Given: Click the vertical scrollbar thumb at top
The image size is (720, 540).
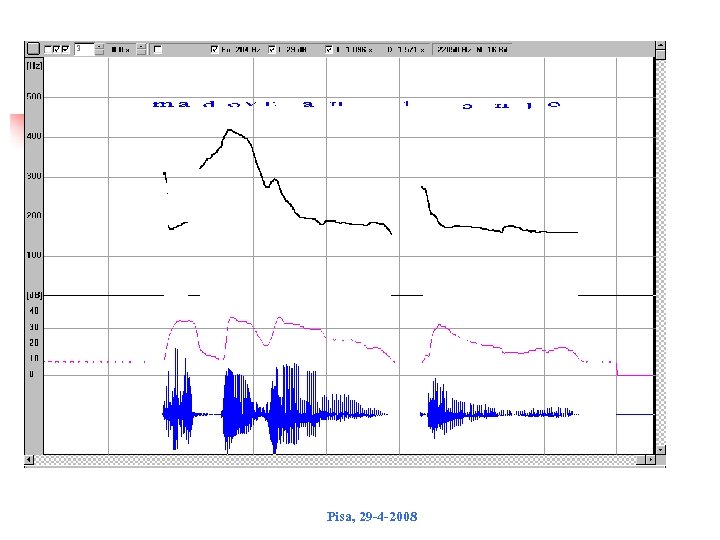Looking at the screenshot, I should click(660, 55).
